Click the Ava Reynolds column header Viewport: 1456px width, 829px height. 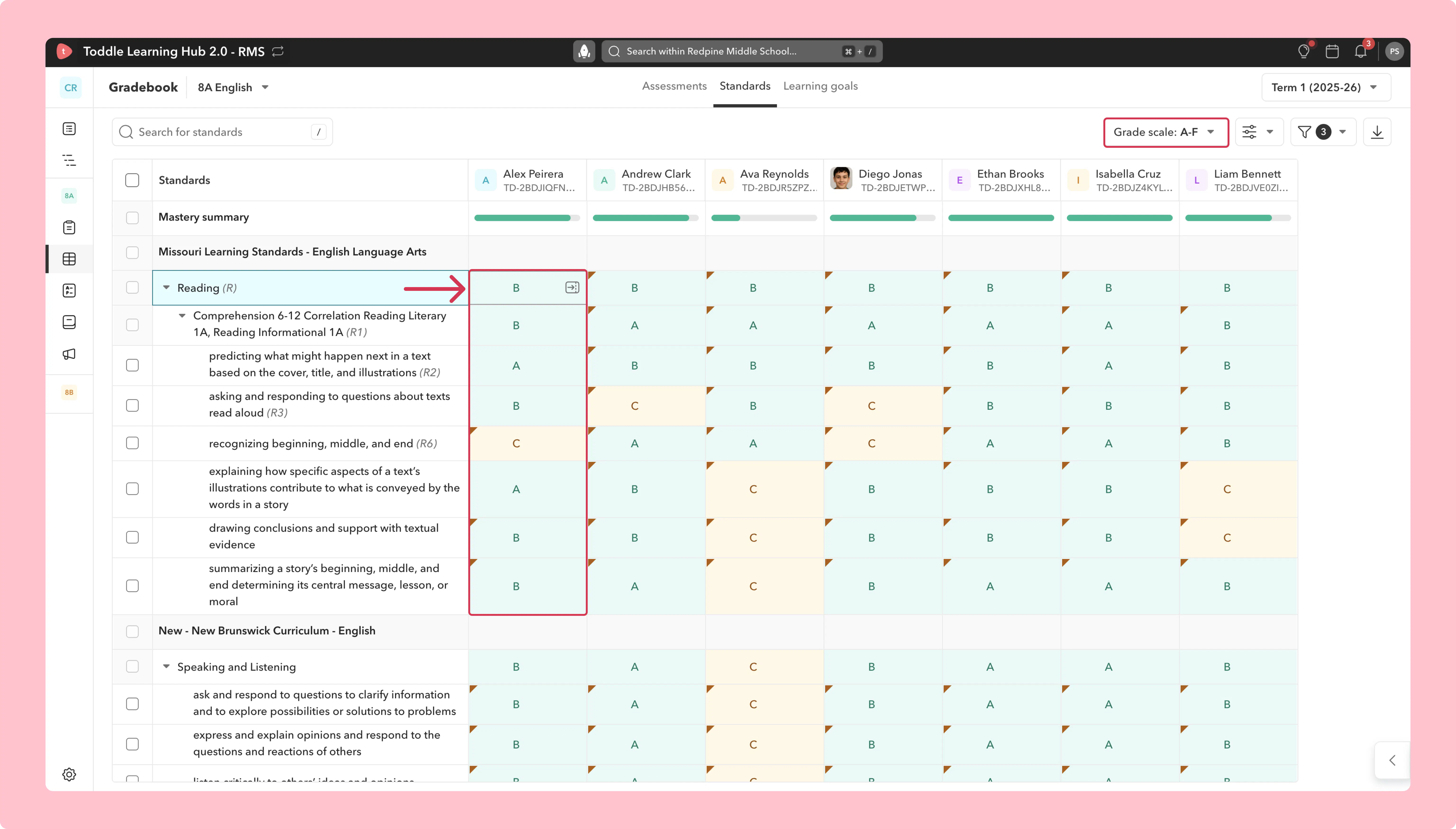(764, 180)
